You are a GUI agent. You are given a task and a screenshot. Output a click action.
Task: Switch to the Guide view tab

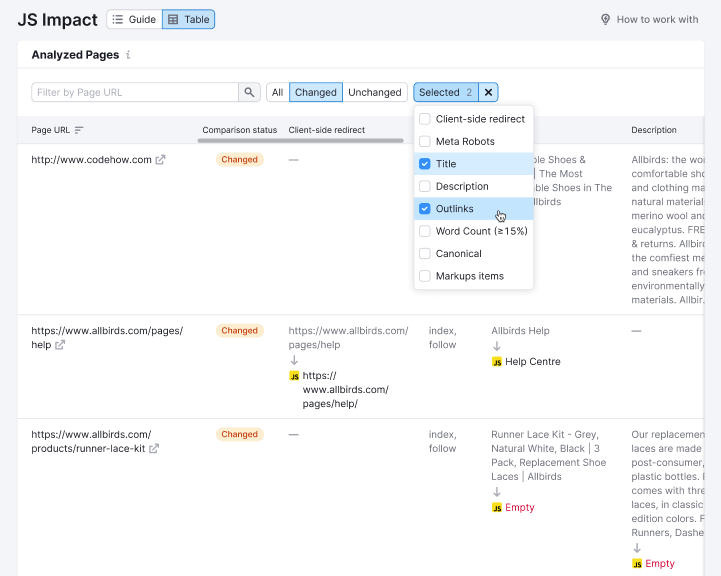click(134, 19)
